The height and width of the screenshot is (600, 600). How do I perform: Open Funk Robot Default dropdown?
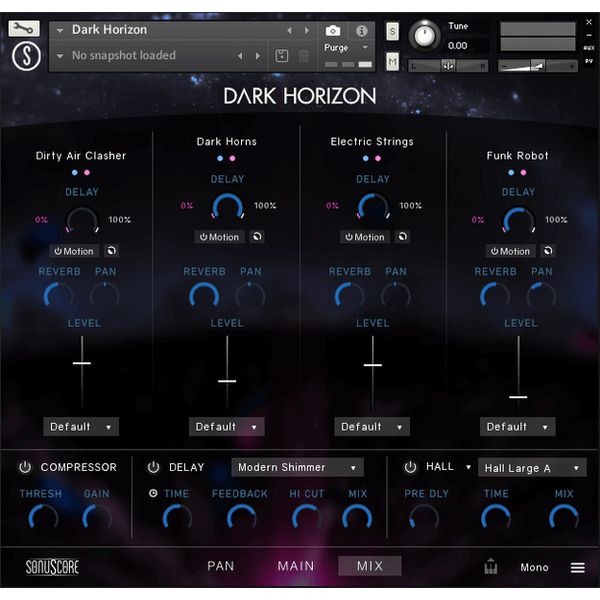pos(517,426)
